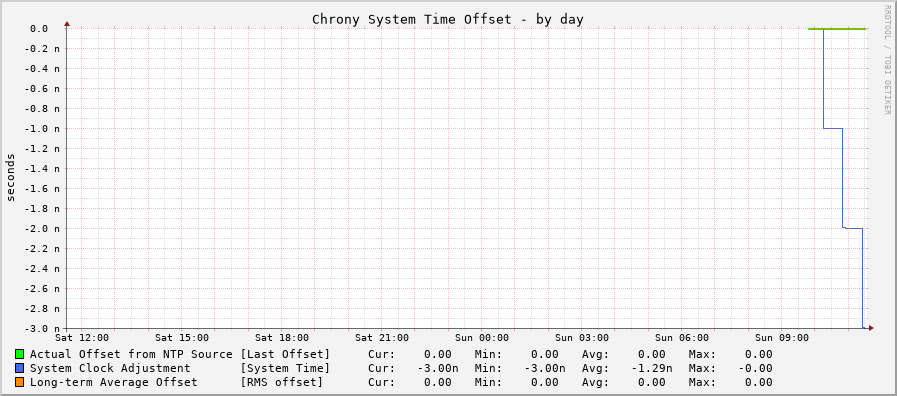Select the 'System Clock Adjustment' legend label
The width and height of the screenshot is (897, 396).
[110, 368]
